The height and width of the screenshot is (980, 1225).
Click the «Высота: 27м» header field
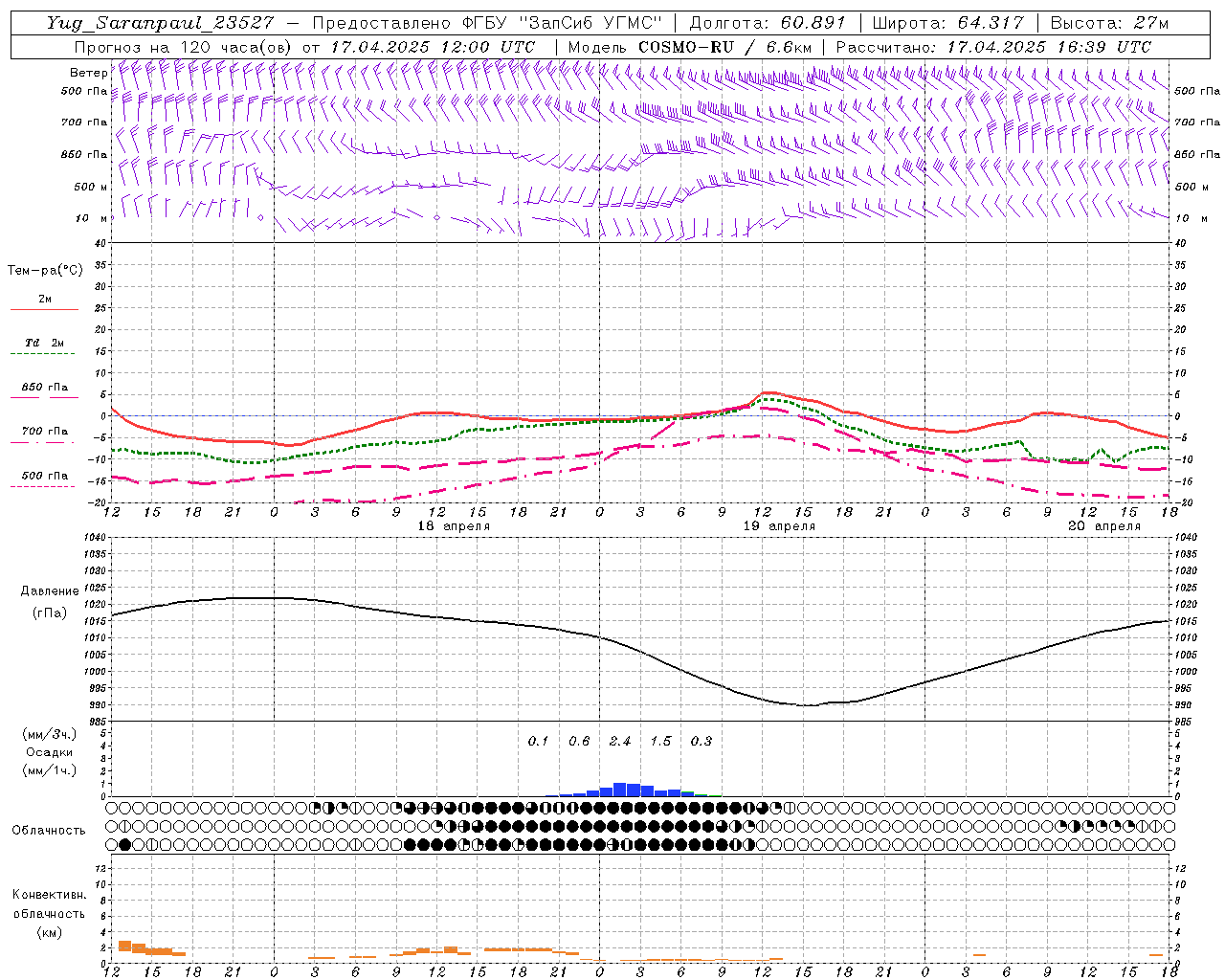1109,23
